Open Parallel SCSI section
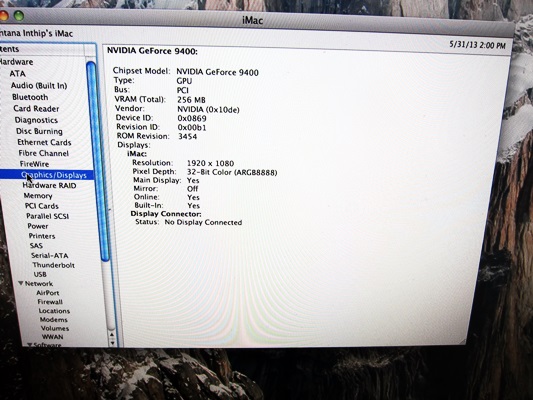The image size is (533, 400). (x=48, y=216)
